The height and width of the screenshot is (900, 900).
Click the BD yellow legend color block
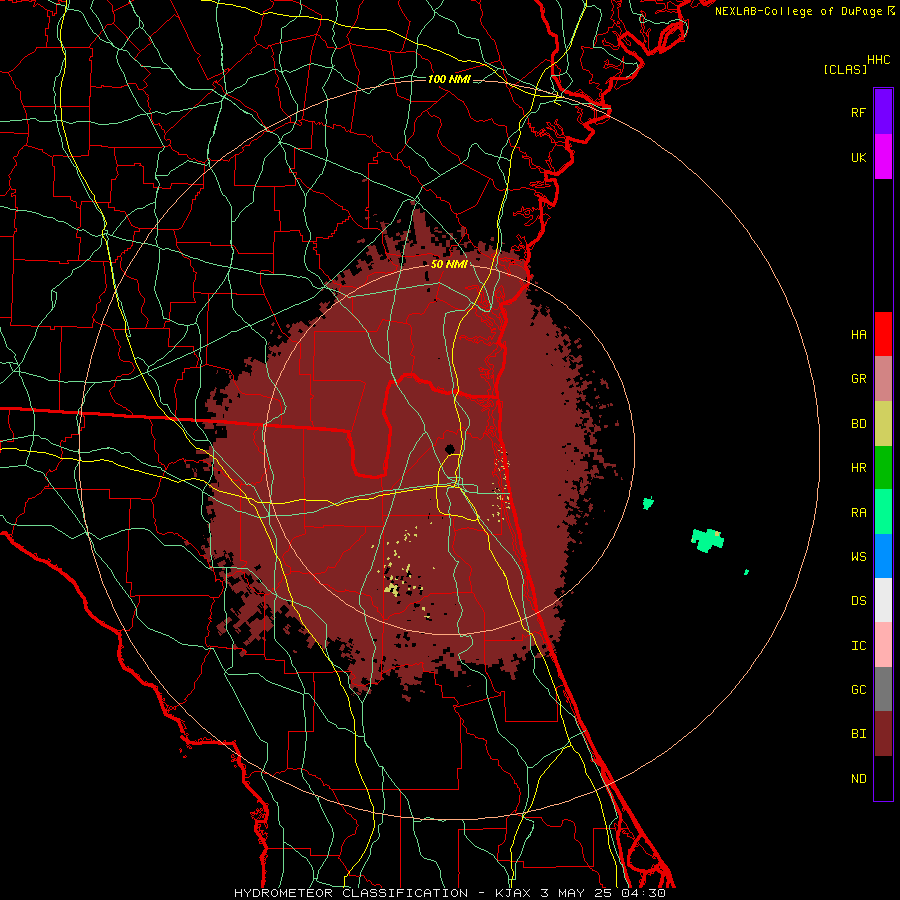click(883, 424)
